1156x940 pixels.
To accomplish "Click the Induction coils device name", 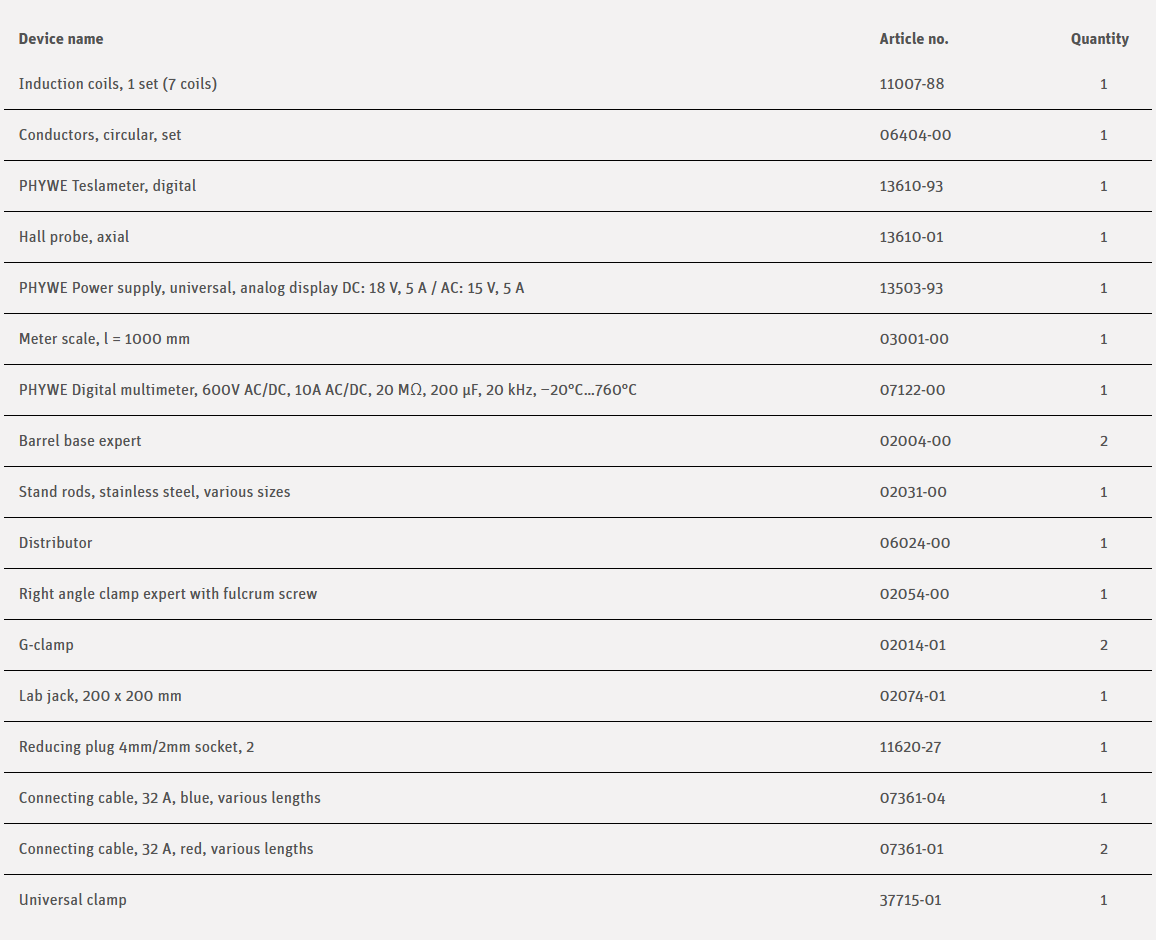I will tap(118, 84).
